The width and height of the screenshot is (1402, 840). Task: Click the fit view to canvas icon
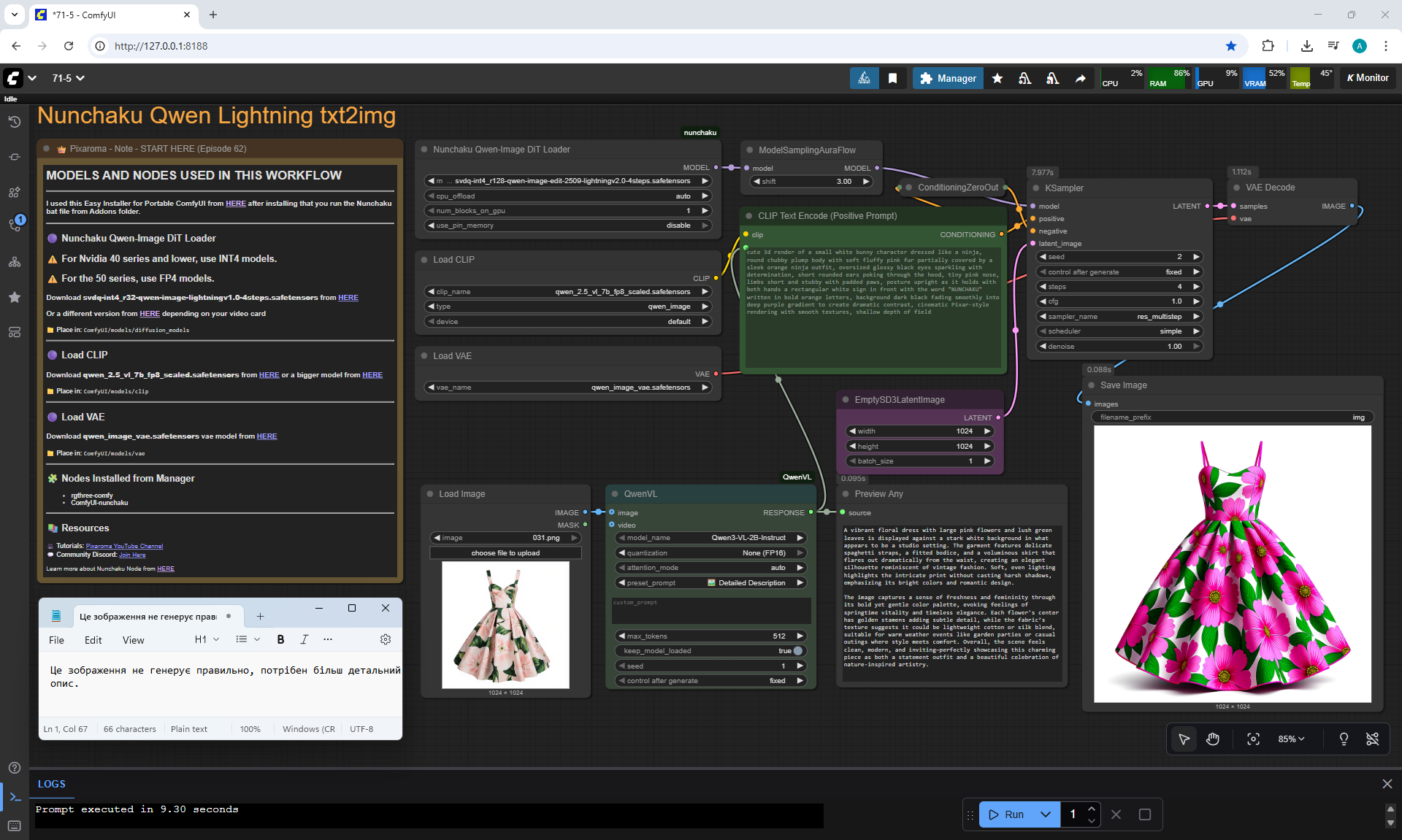(x=1253, y=739)
